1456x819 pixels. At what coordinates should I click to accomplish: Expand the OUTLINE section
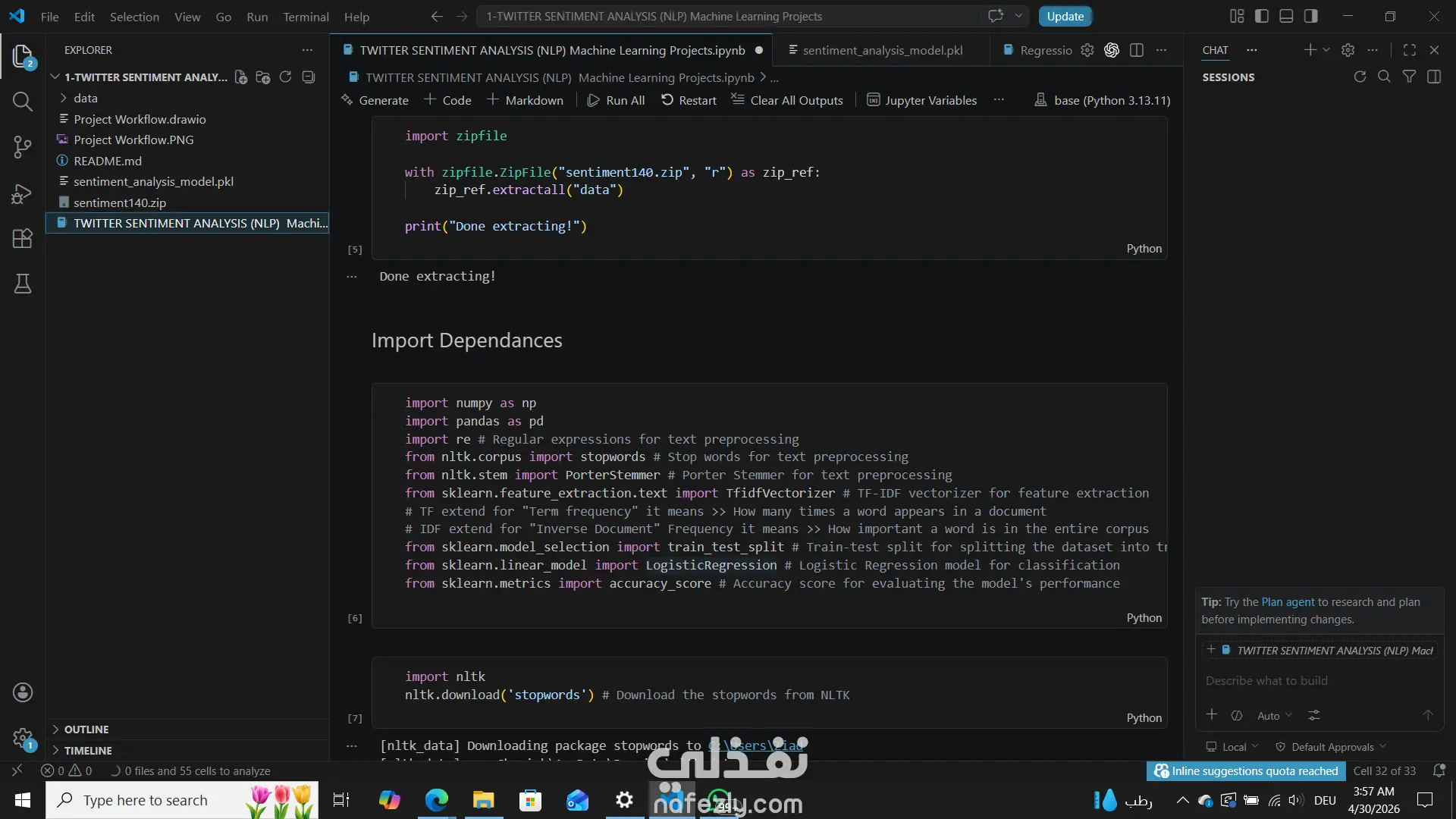(86, 729)
